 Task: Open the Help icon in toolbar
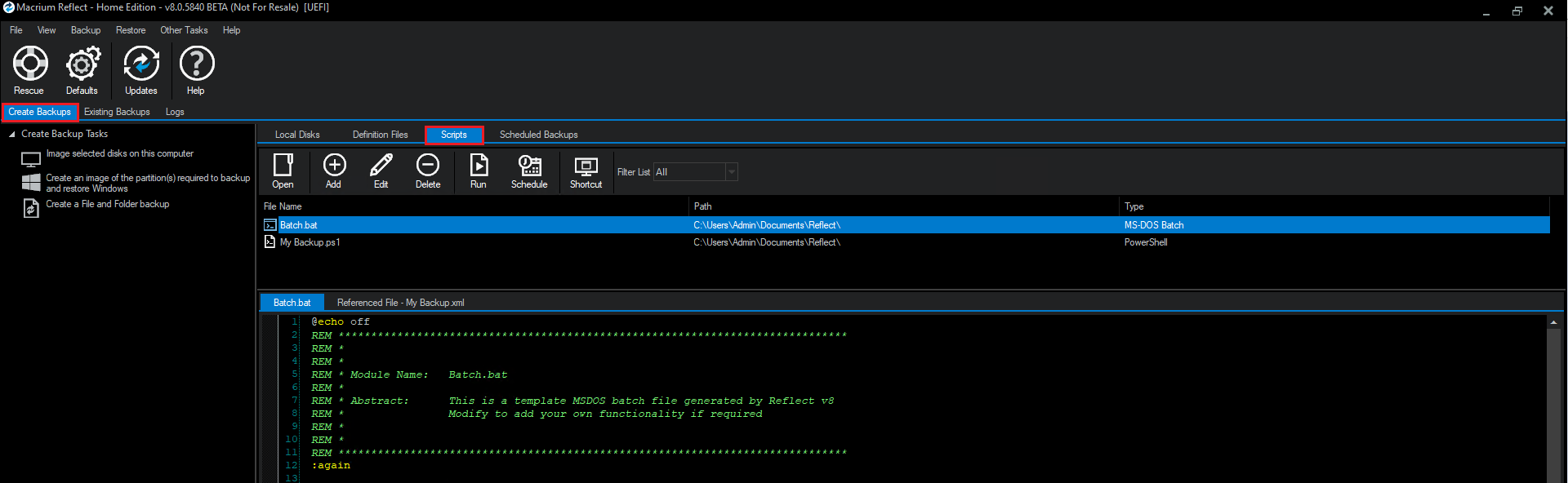(196, 71)
